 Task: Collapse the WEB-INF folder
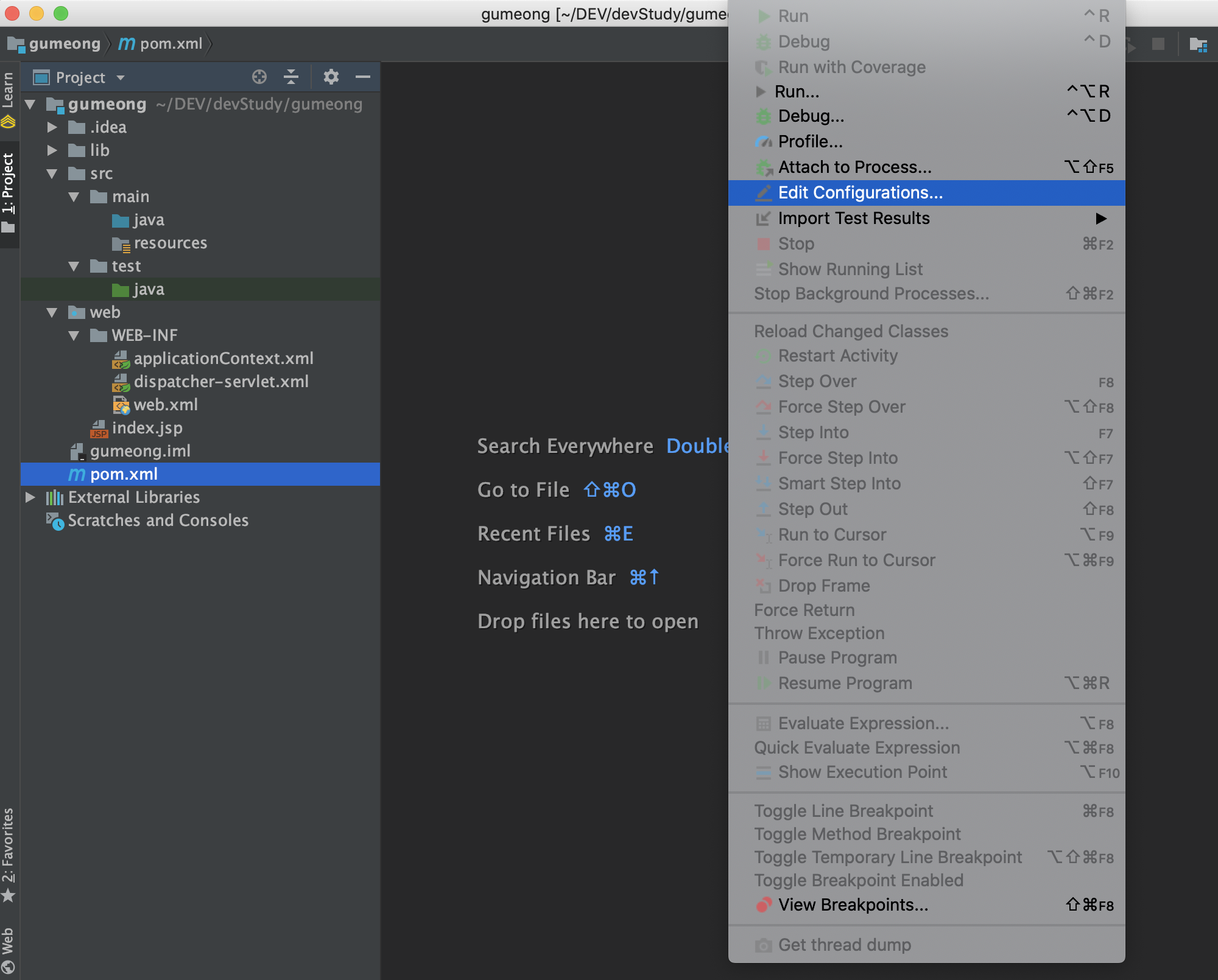(74, 335)
